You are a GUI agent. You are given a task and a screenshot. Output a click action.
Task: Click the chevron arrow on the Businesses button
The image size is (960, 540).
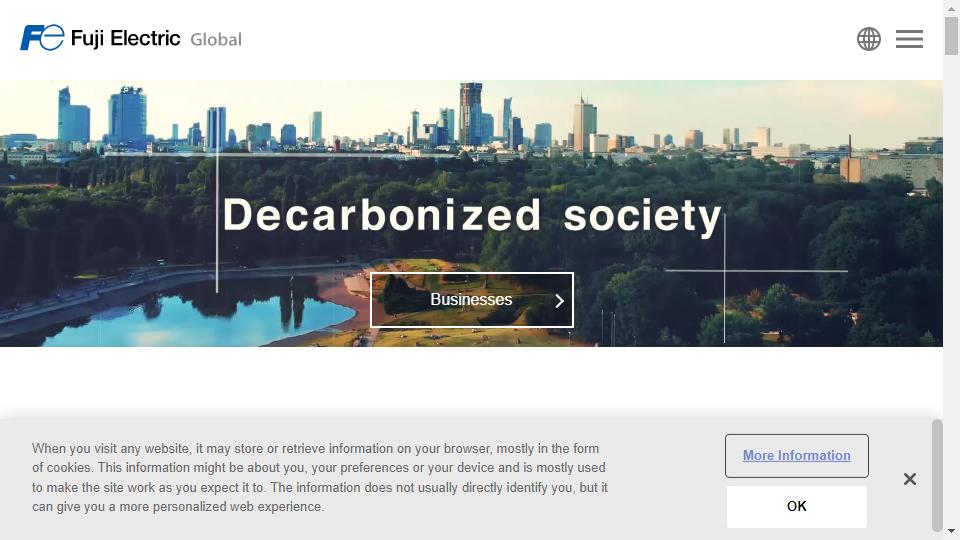(x=559, y=300)
